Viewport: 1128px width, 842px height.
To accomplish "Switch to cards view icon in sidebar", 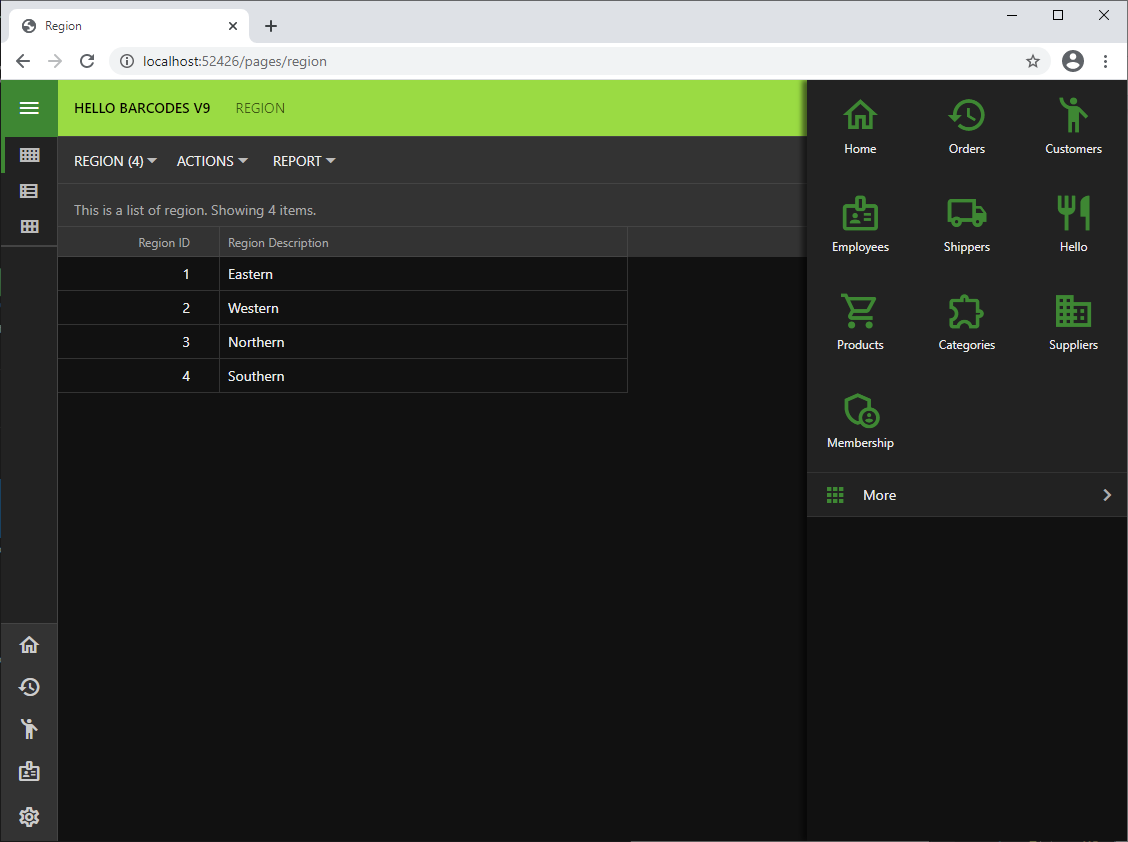I will 29,227.
